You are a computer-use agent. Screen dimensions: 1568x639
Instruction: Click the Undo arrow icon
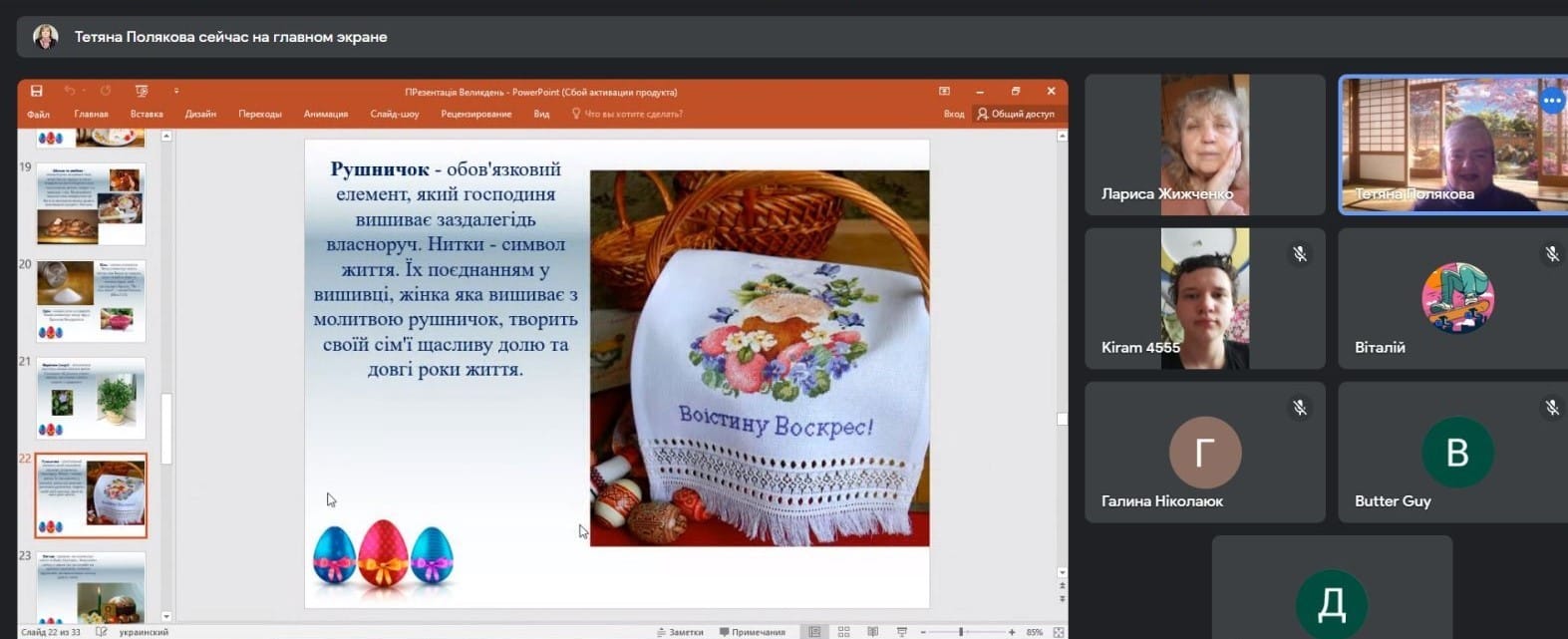coord(69,91)
